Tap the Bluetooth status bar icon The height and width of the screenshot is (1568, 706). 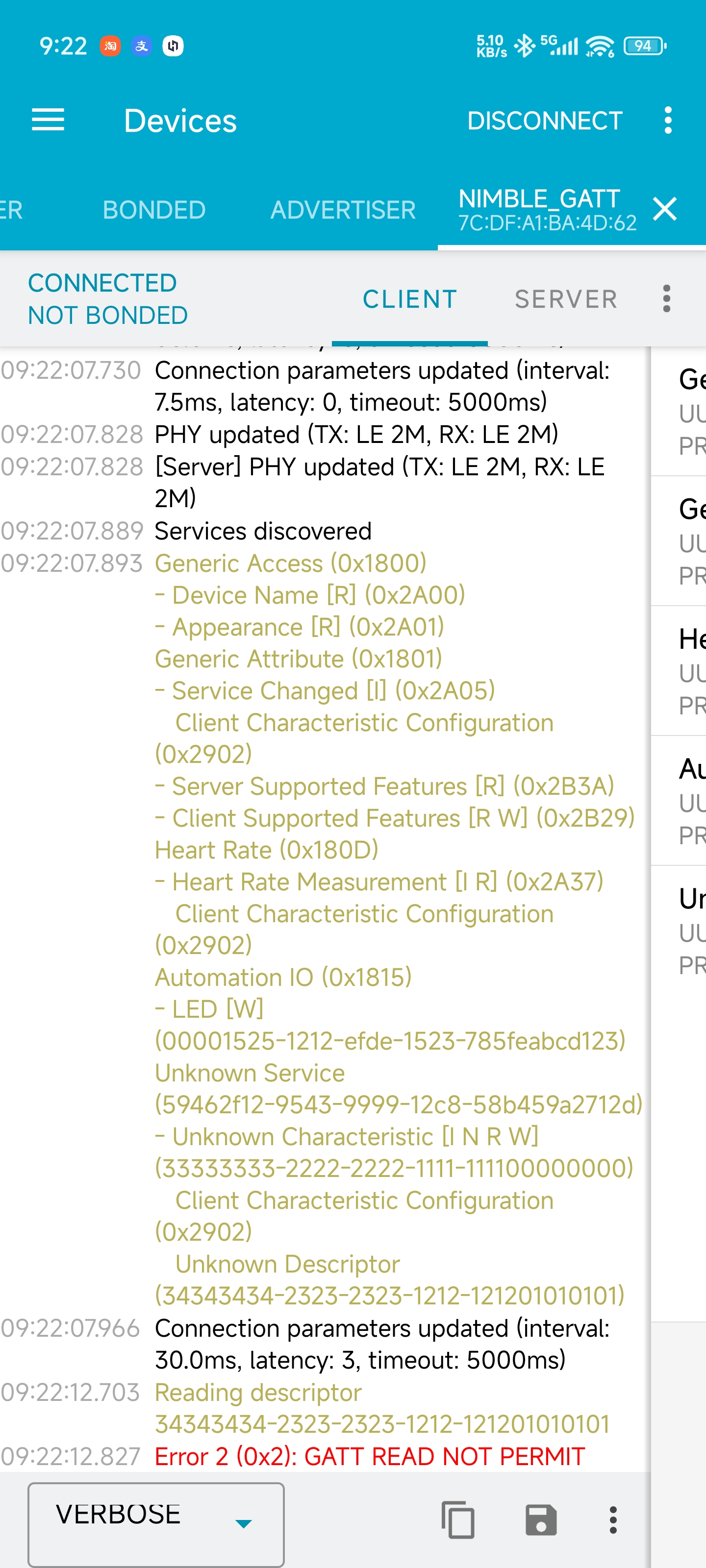524,46
